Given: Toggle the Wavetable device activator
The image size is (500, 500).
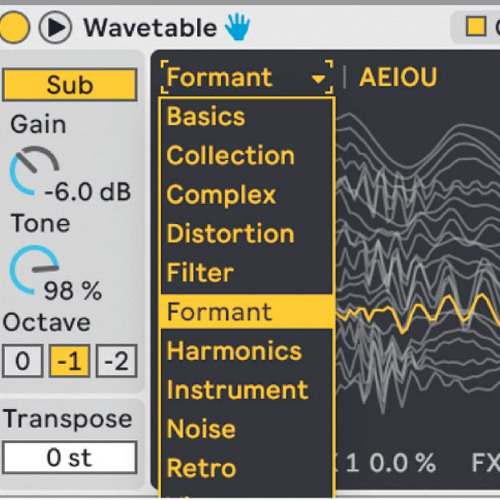Looking at the screenshot, I should point(13,27).
